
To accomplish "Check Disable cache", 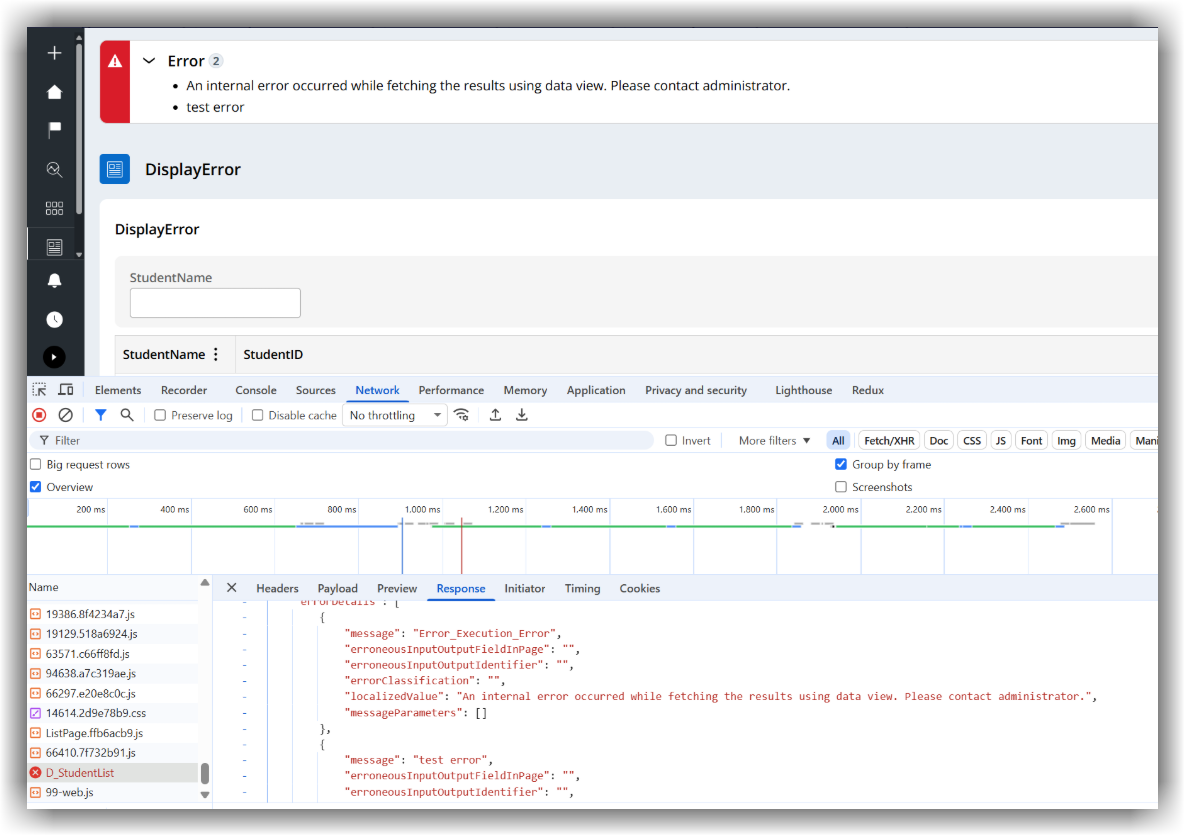I will click(260, 414).
